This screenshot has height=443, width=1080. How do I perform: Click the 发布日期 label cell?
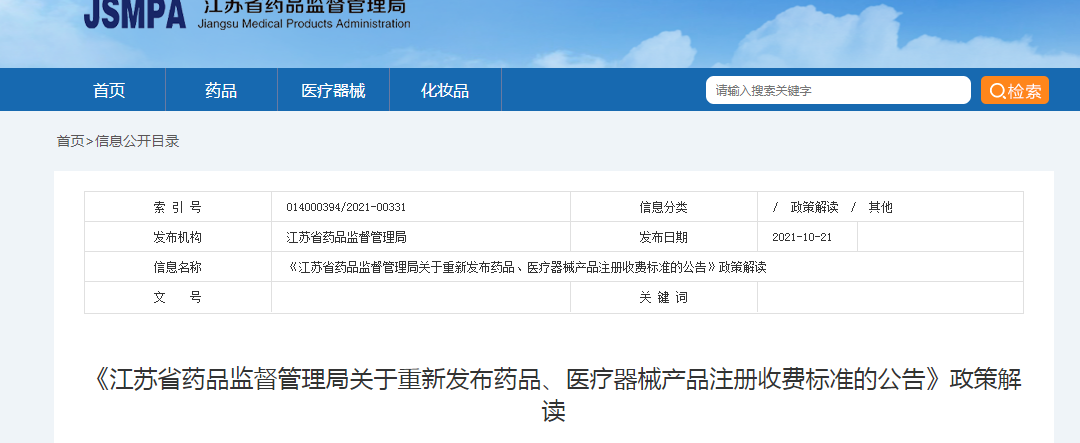pyautogui.click(x=663, y=238)
